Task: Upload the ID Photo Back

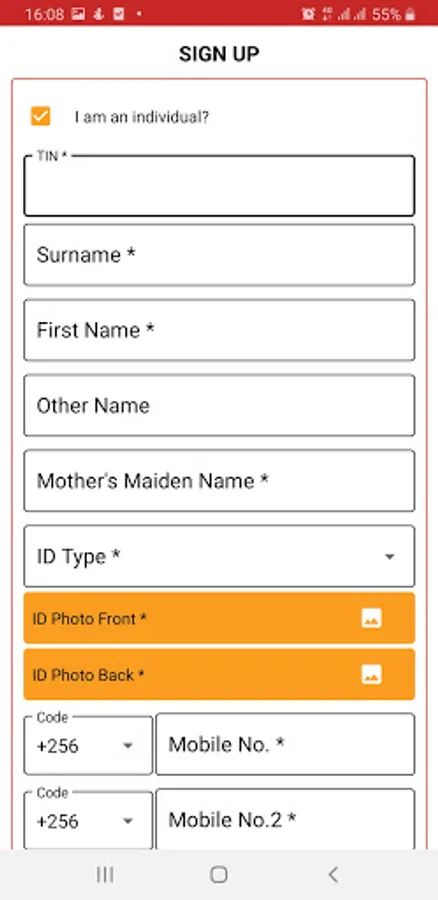Action: [219, 674]
